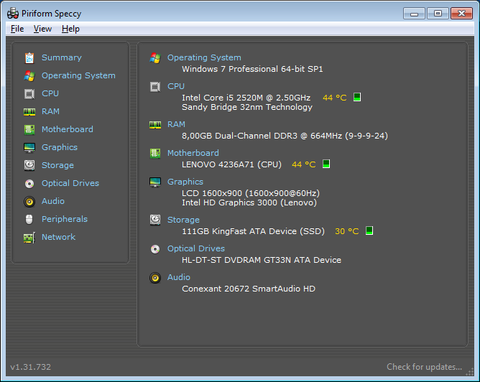Click 'Windows 7 Professional 64-bit SP1' text

coord(252,69)
